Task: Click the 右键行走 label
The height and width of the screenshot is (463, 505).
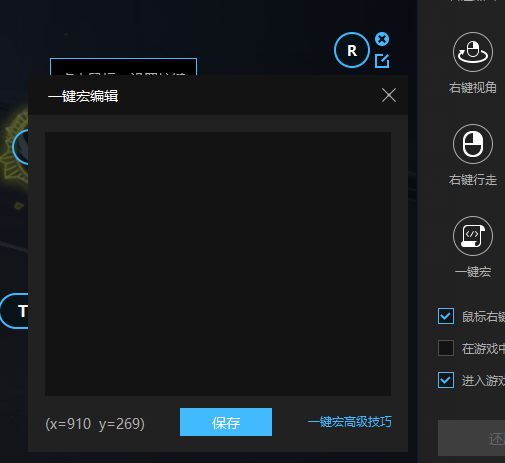Action: pyautogui.click(x=473, y=180)
